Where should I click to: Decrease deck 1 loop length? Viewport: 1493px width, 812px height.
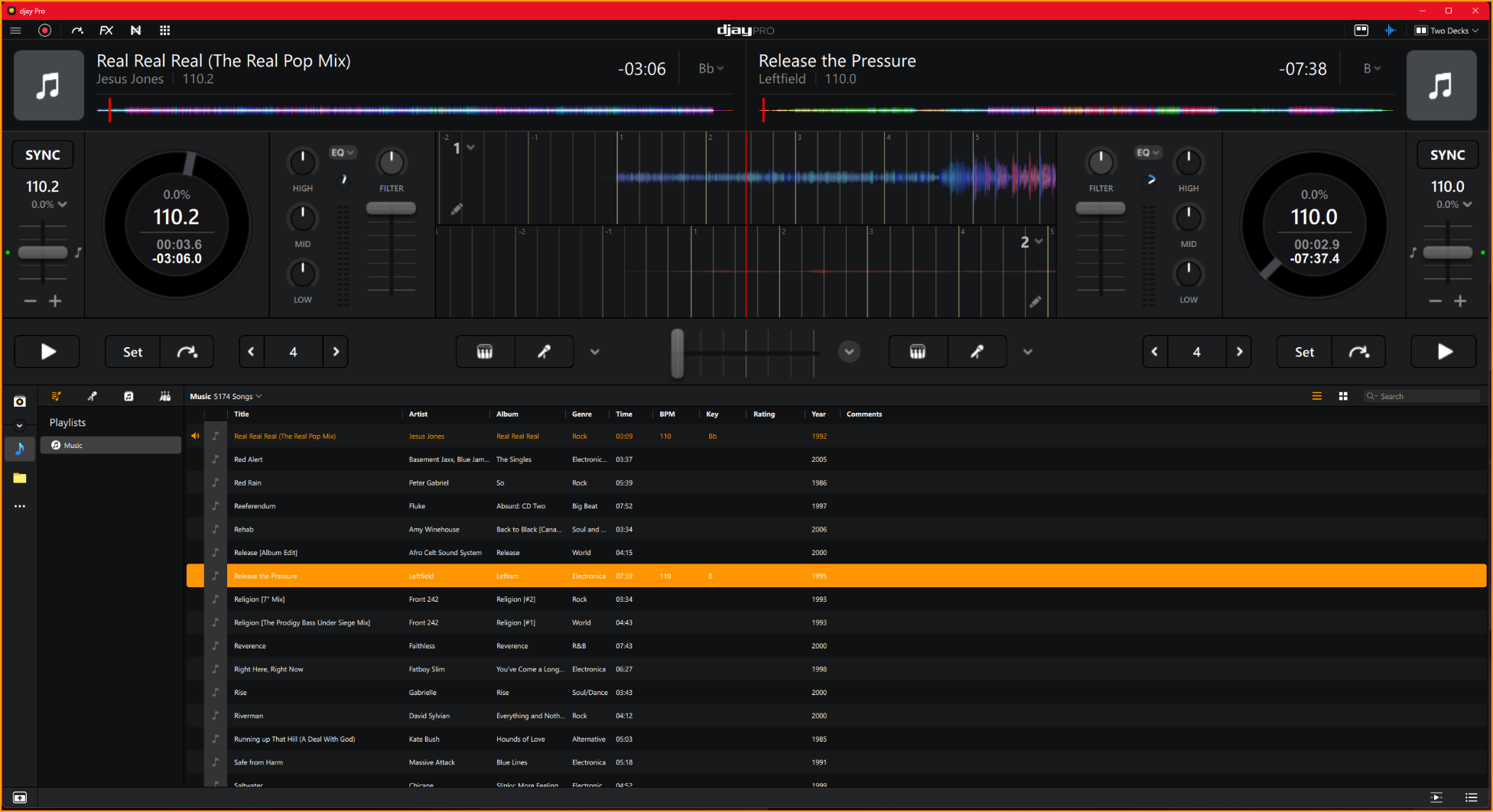tap(251, 352)
